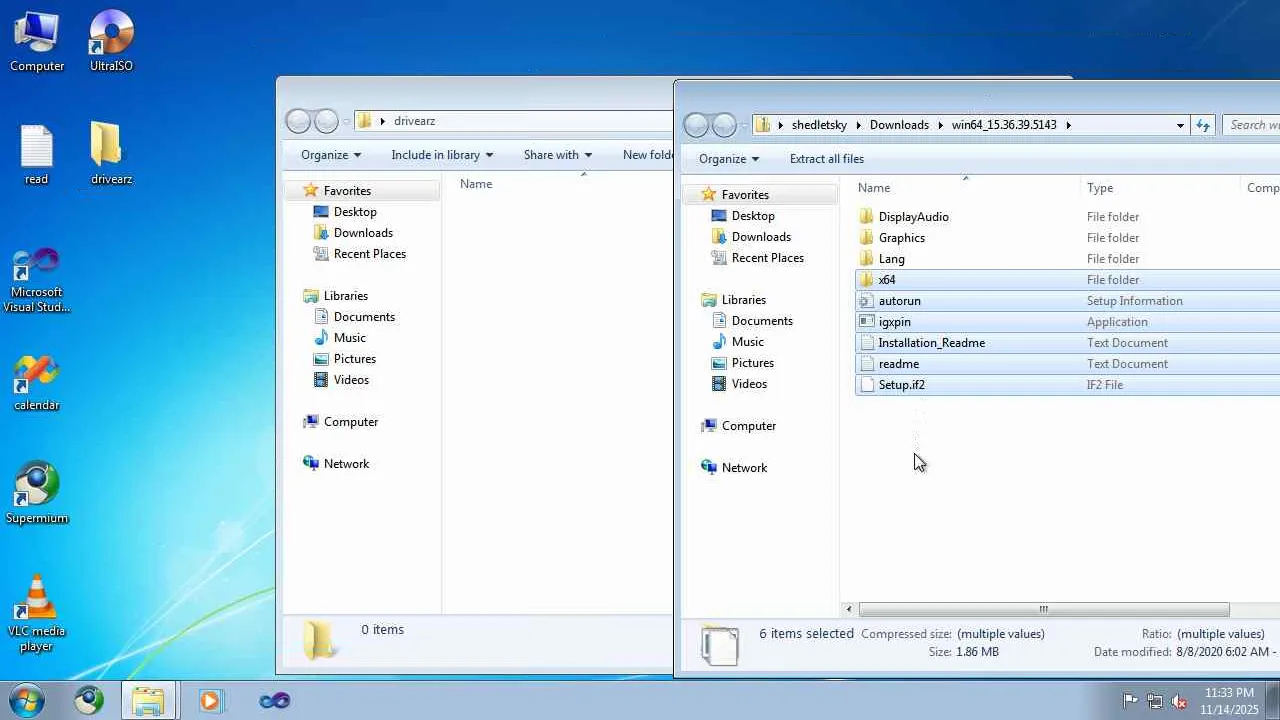Refresh the win64_15.36.39.5143 folder view

point(1203,125)
